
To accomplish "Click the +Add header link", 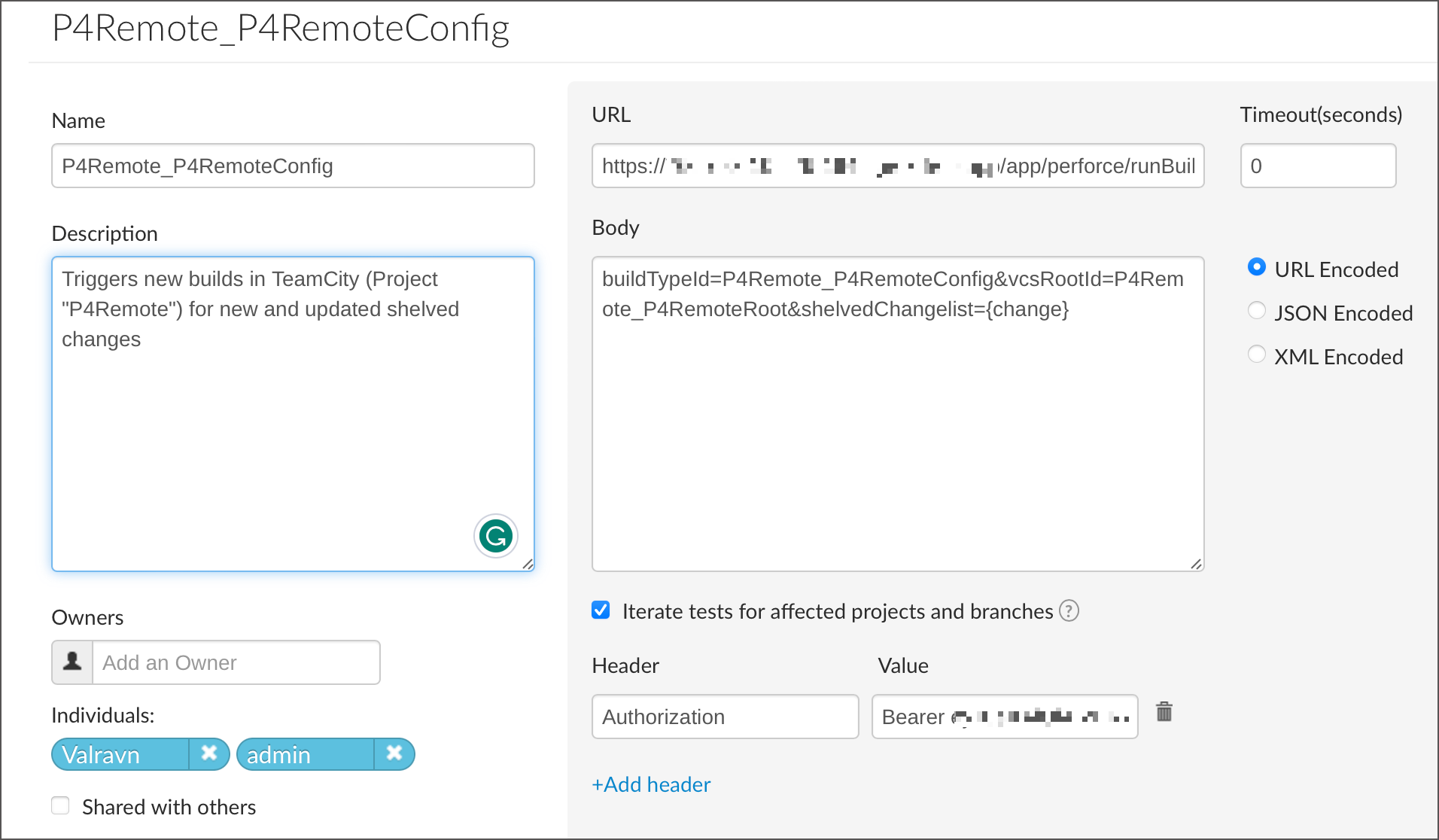I will click(x=651, y=784).
